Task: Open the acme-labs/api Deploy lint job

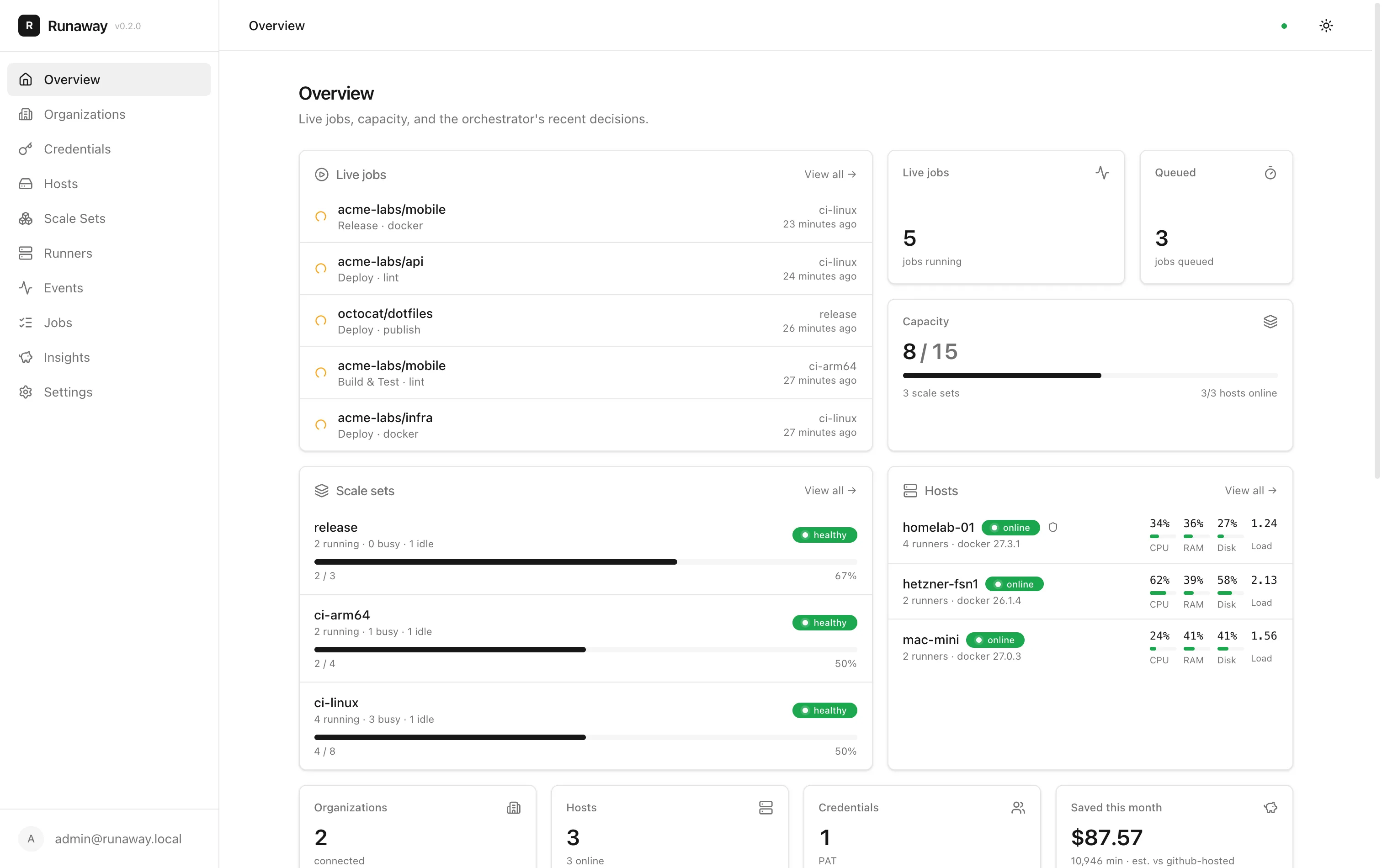Action: point(585,269)
